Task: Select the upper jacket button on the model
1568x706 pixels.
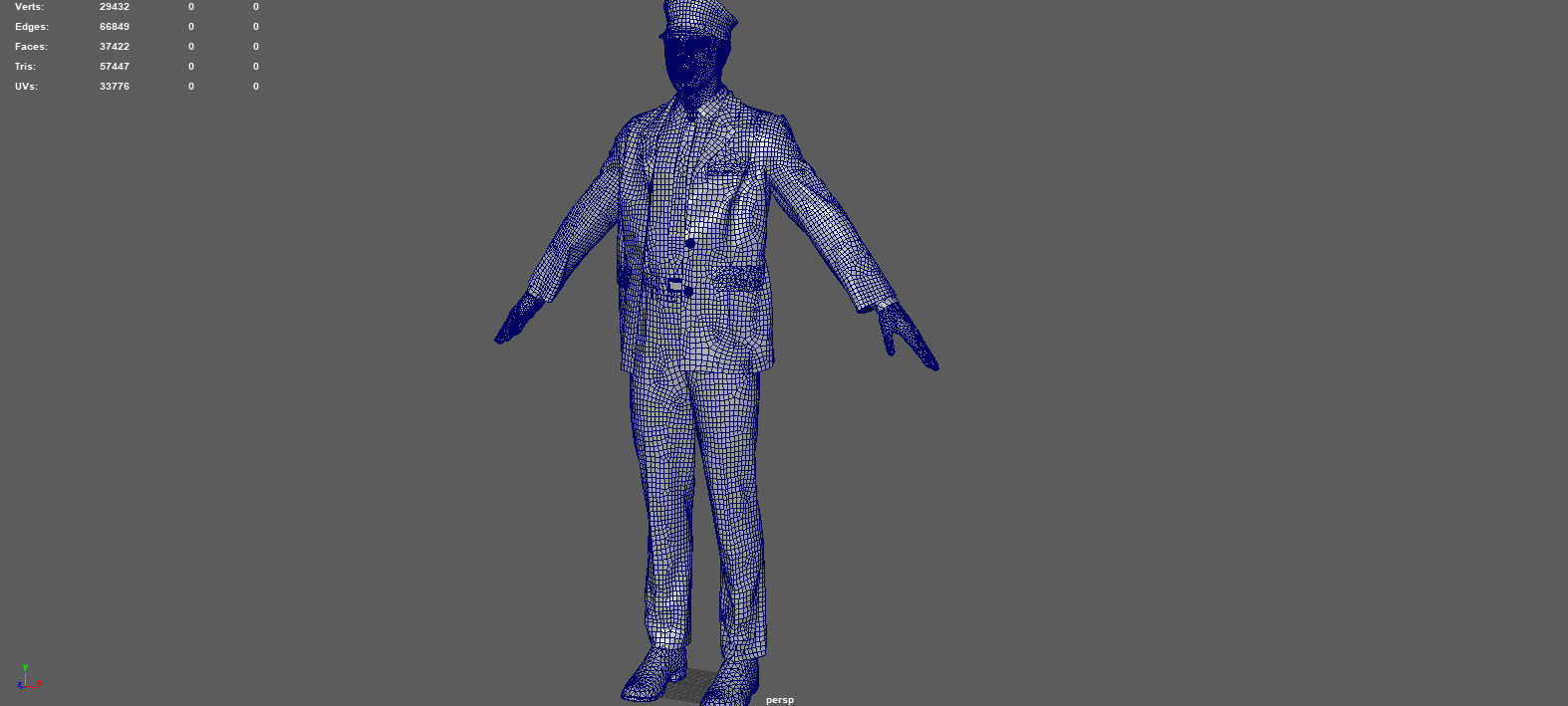Action: [x=688, y=243]
